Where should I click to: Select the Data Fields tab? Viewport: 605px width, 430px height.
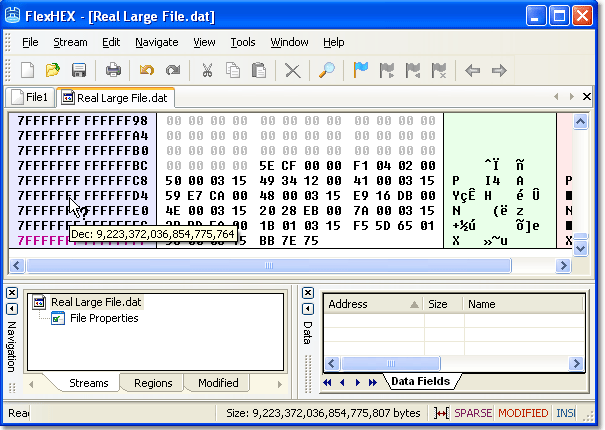point(421,381)
